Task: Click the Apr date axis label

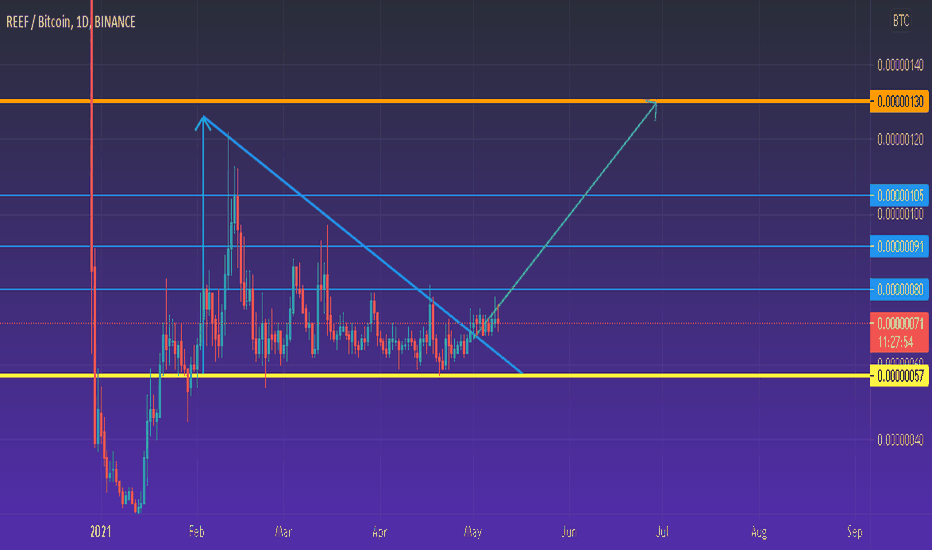Action: click(379, 532)
